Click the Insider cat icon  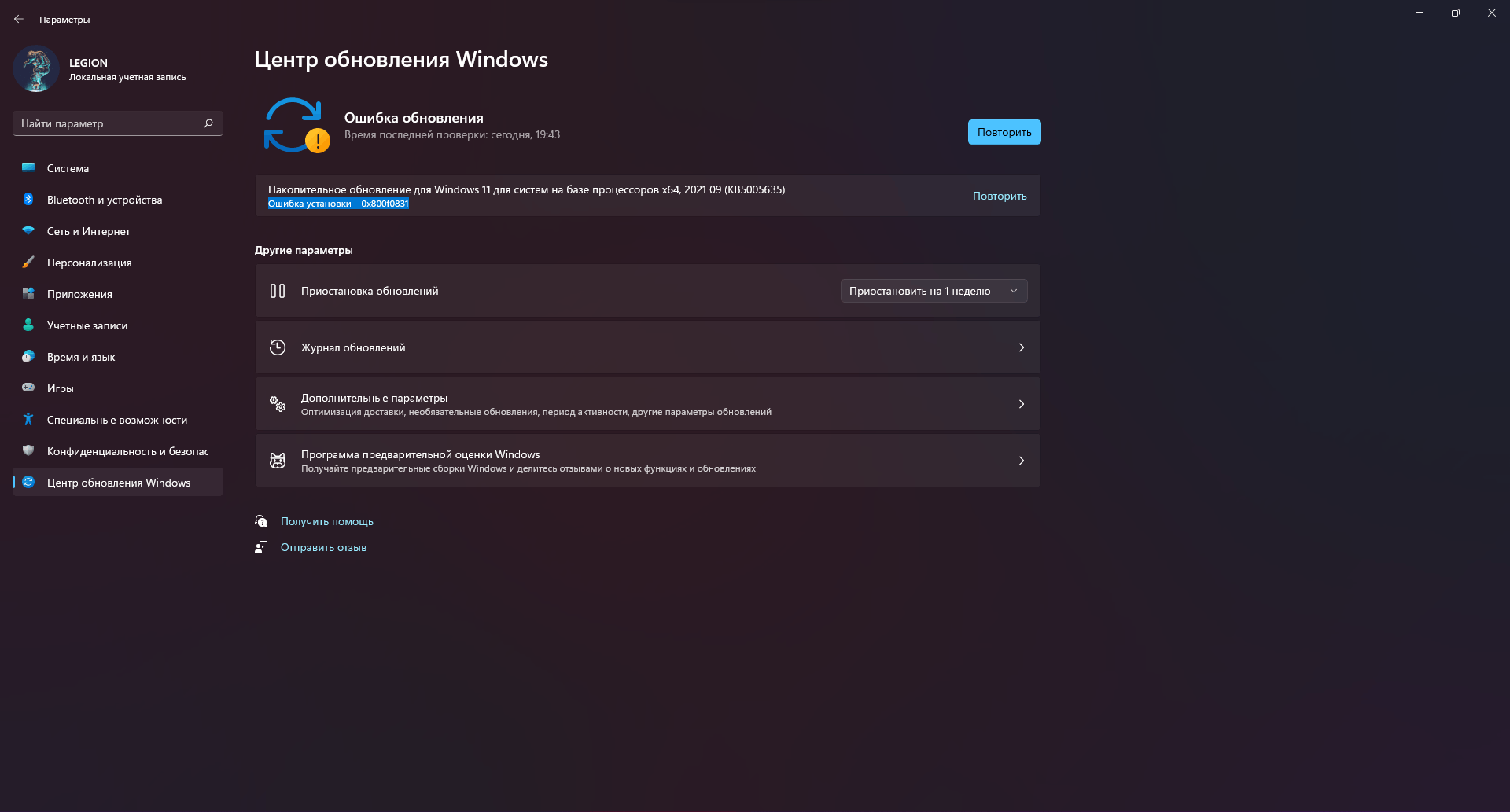(x=278, y=461)
